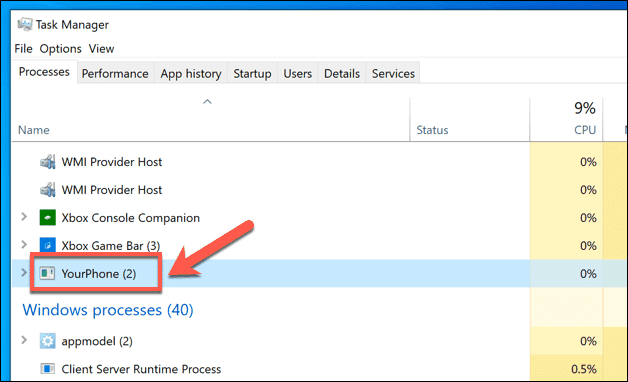The height and width of the screenshot is (382, 628).
Task: Click the Task Manager title bar icon
Action: tap(24, 24)
